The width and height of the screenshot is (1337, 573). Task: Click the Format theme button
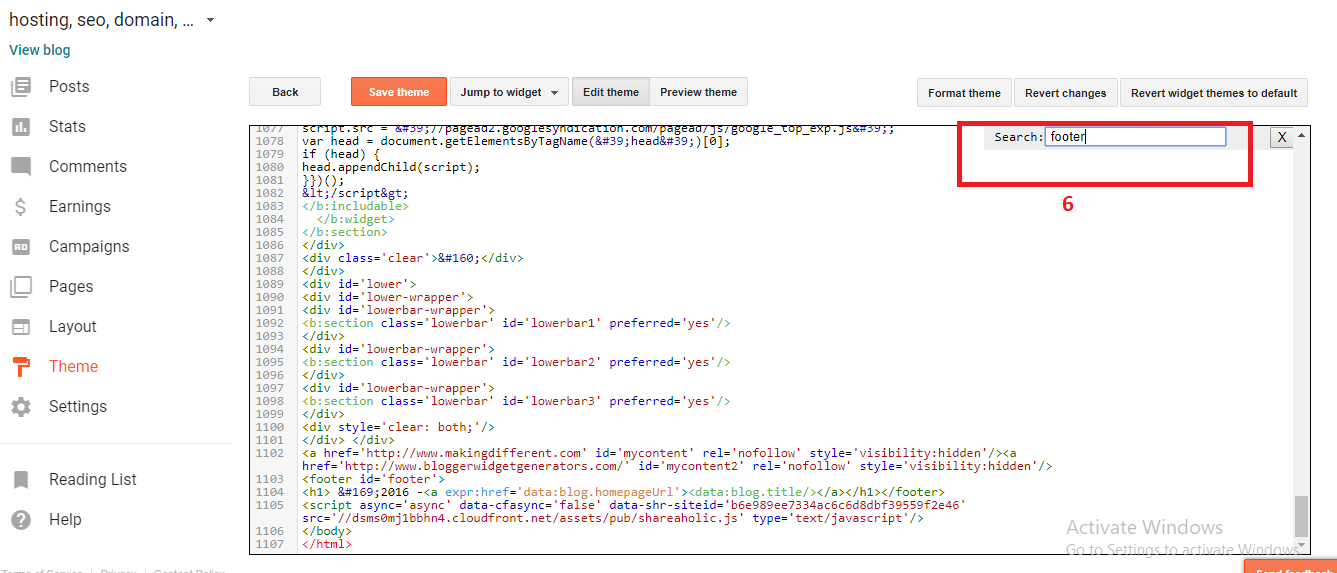tap(964, 93)
